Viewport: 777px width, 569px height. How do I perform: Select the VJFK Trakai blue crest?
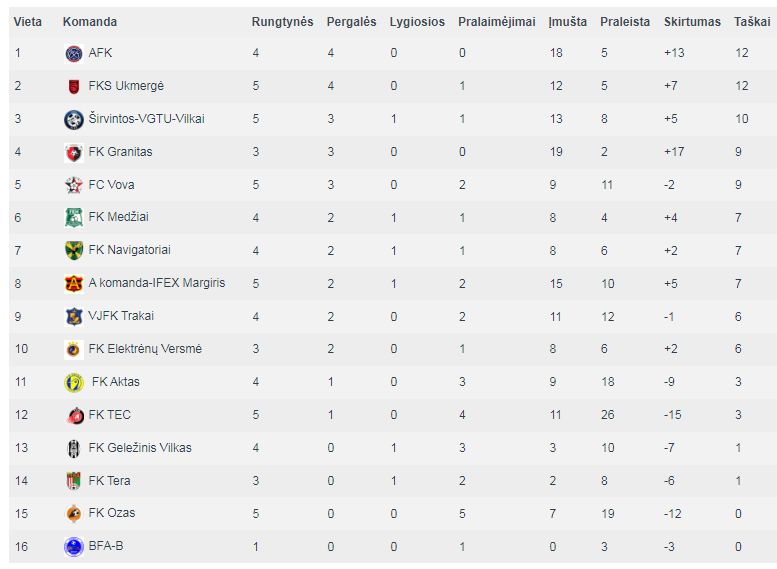tap(74, 316)
